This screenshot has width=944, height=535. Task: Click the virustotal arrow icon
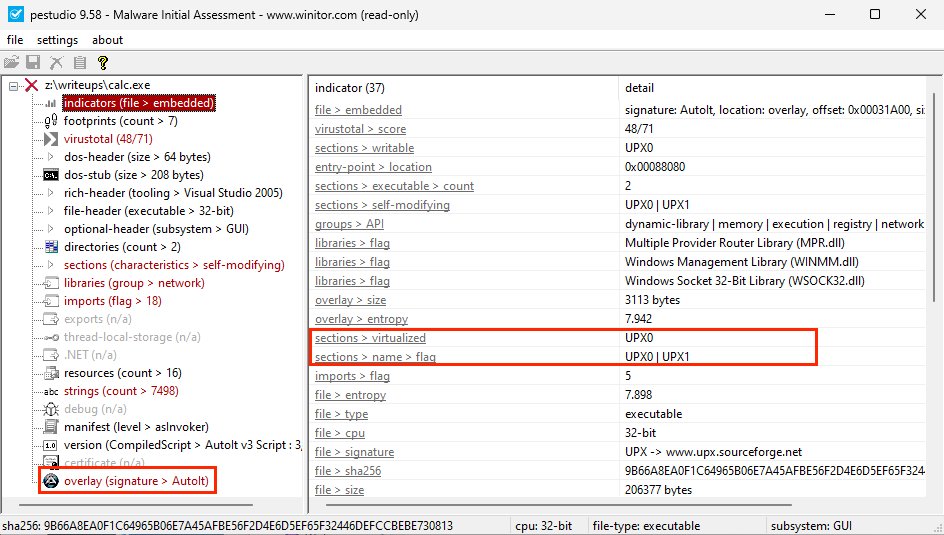click(51, 139)
